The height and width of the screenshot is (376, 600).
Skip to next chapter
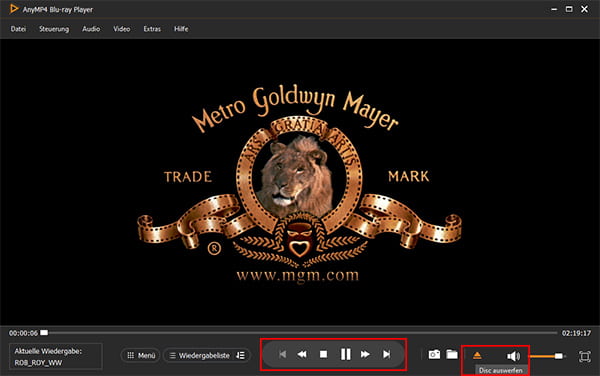(386, 355)
